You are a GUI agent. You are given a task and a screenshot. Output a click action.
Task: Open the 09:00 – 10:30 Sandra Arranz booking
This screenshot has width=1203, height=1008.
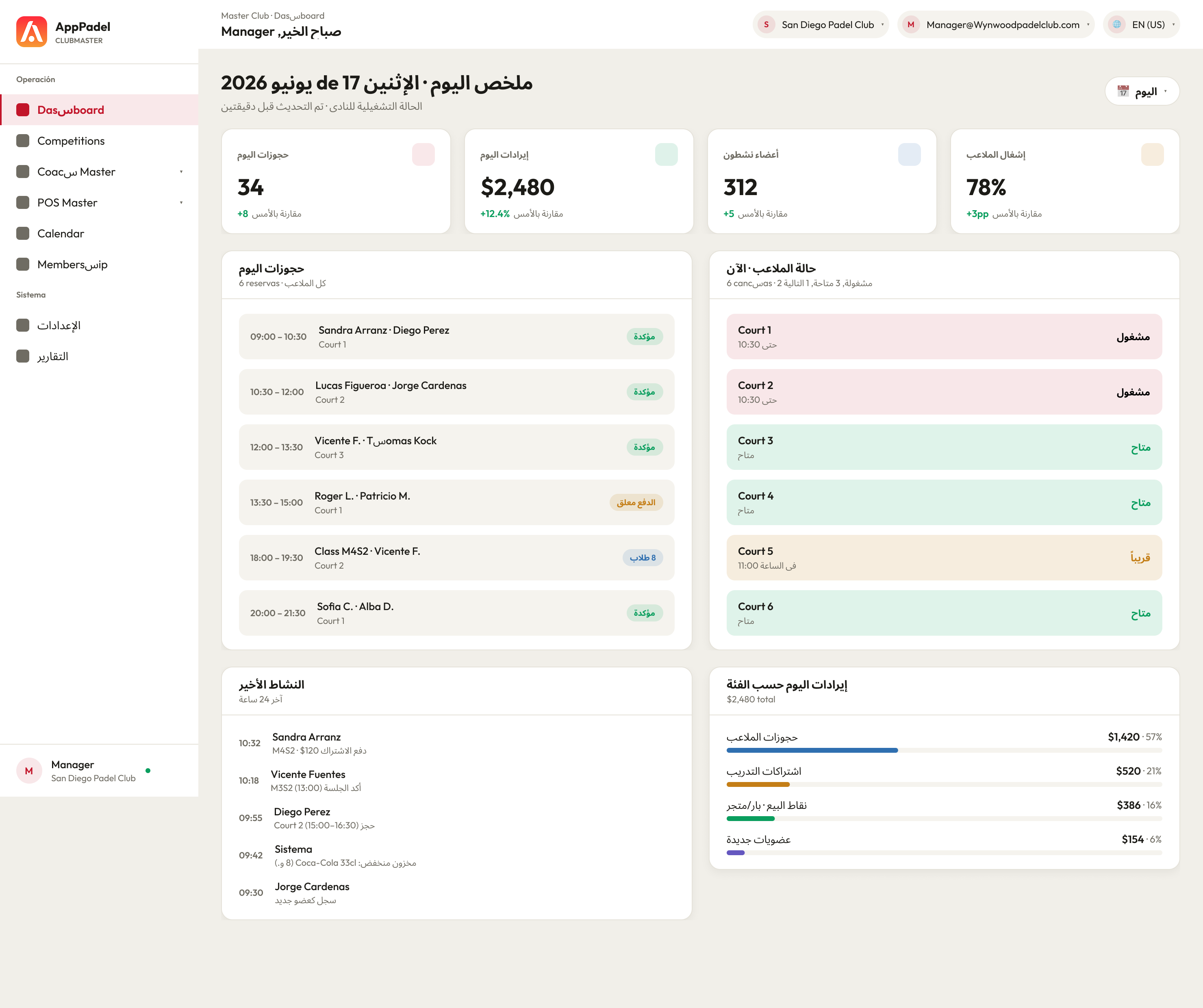[x=456, y=337]
